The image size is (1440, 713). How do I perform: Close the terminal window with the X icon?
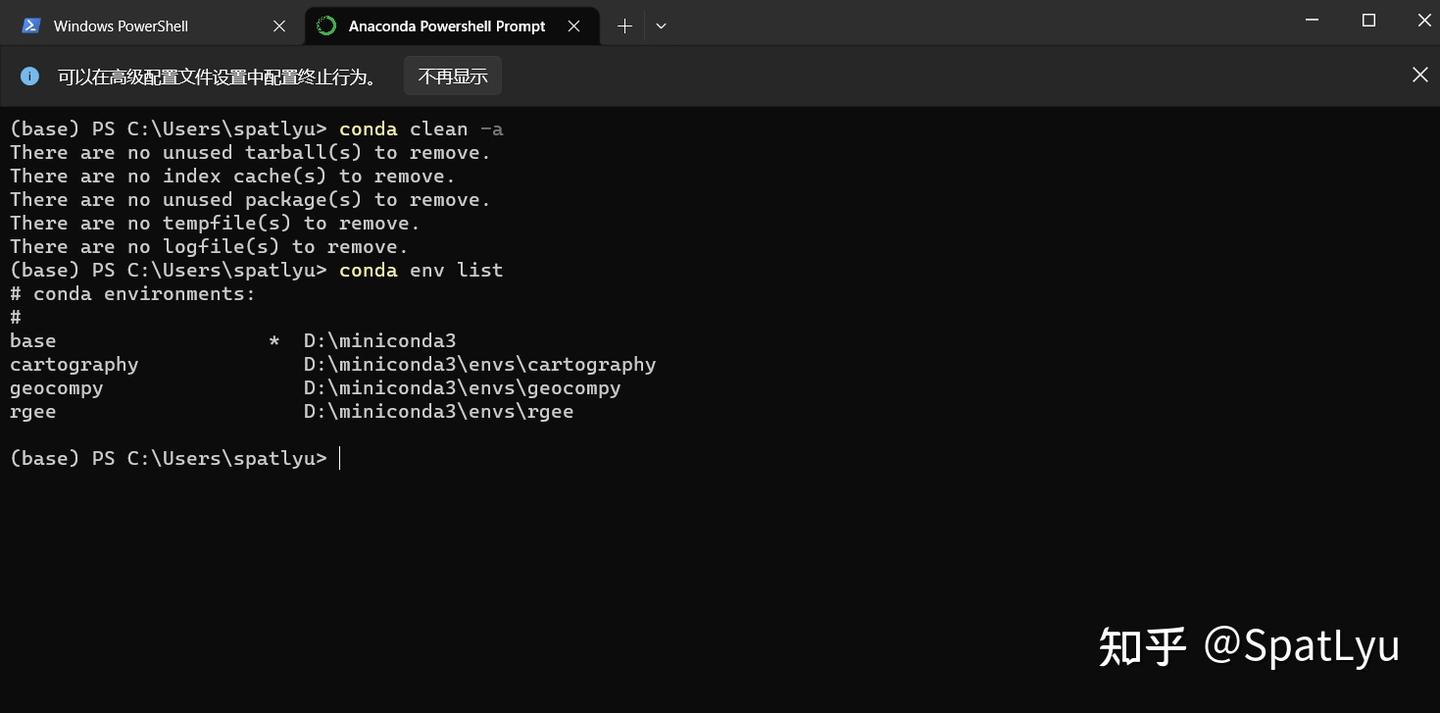[x=1423, y=18]
